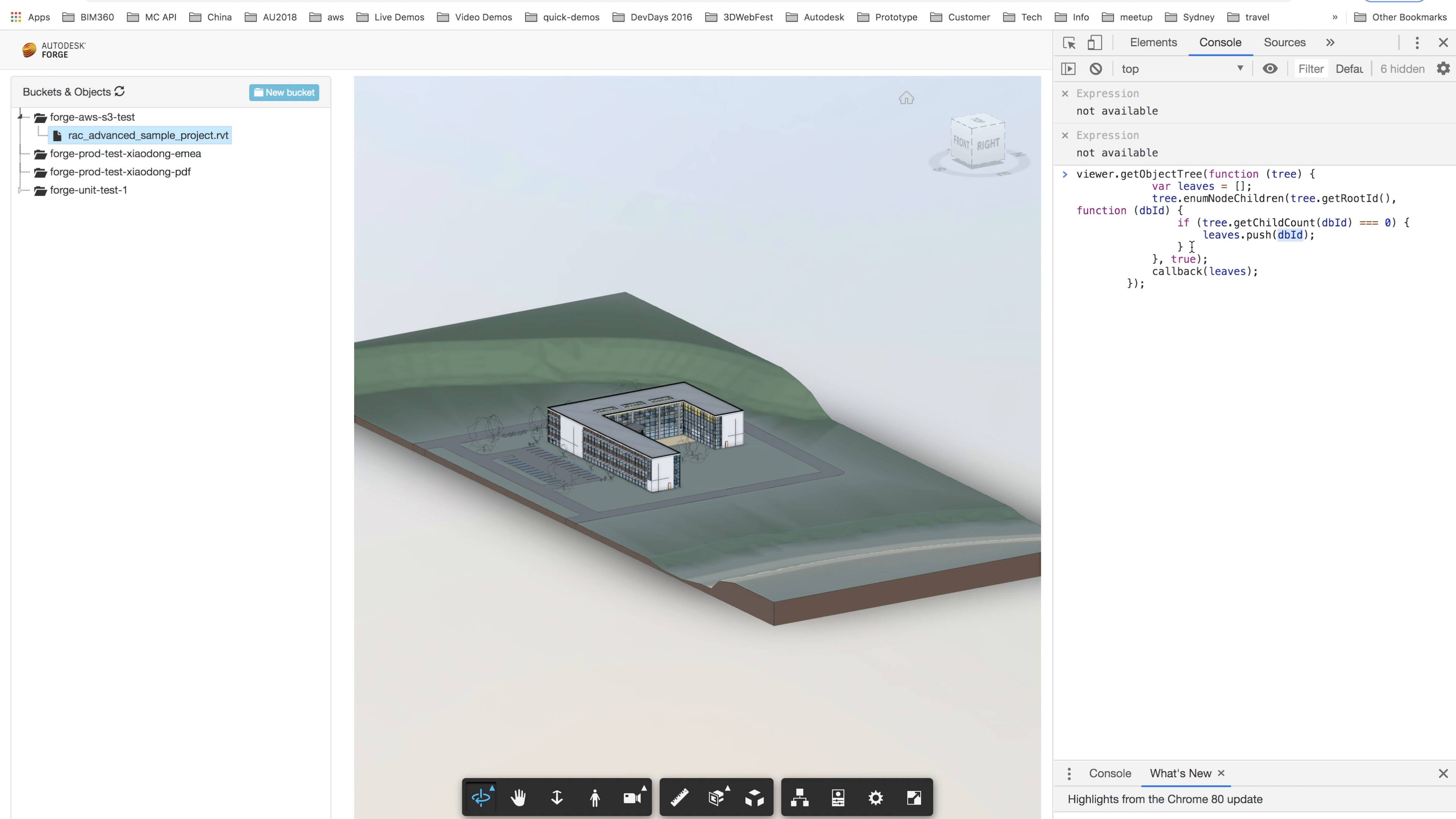The height and width of the screenshot is (819, 1456).
Task: Open the Apps bookmark shortcut
Action: tap(30, 17)
